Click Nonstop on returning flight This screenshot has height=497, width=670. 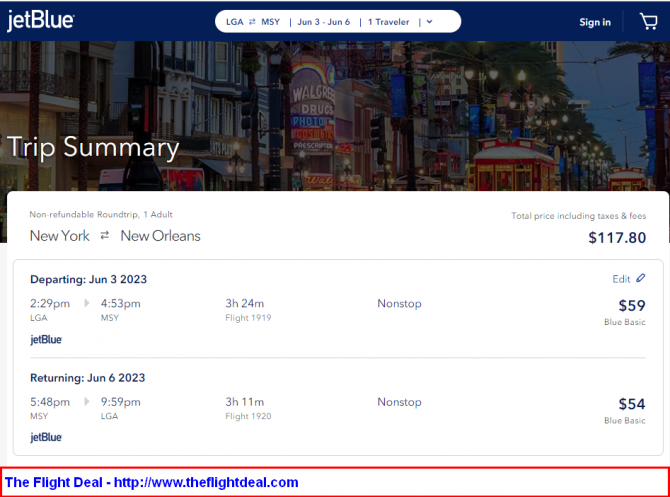click(x=399, y=402)
